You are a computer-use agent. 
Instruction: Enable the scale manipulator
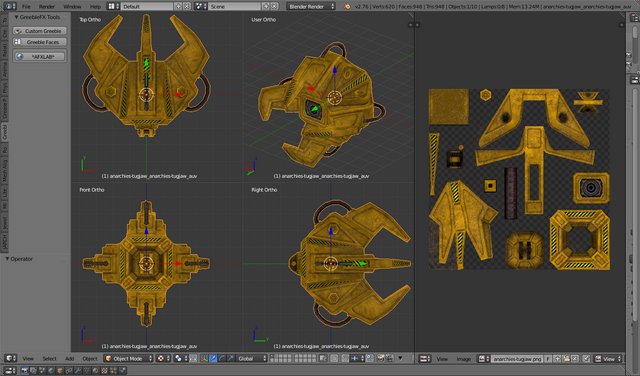click(231, 358)
